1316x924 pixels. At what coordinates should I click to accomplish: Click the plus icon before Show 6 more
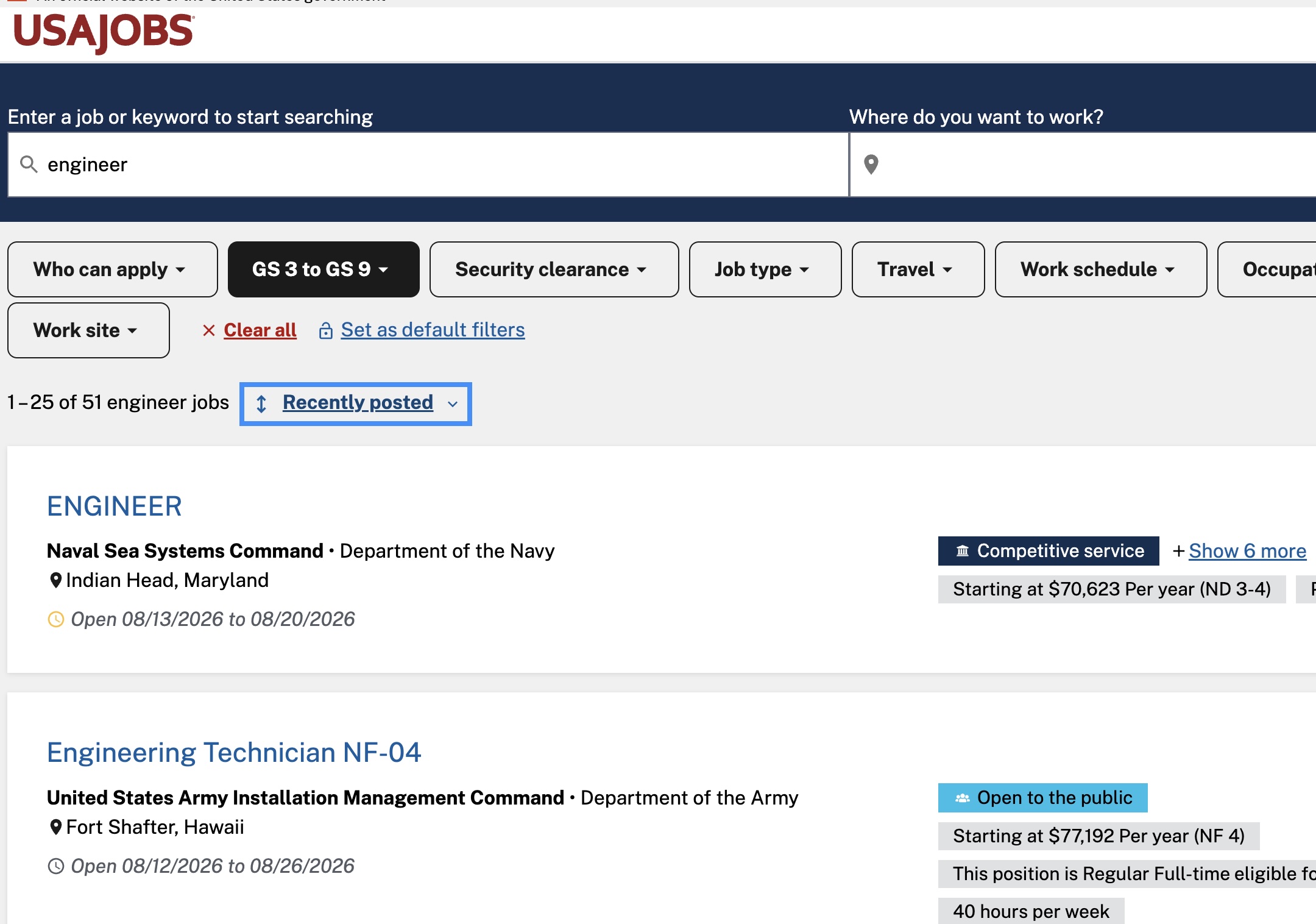(x=1179, y=551)
